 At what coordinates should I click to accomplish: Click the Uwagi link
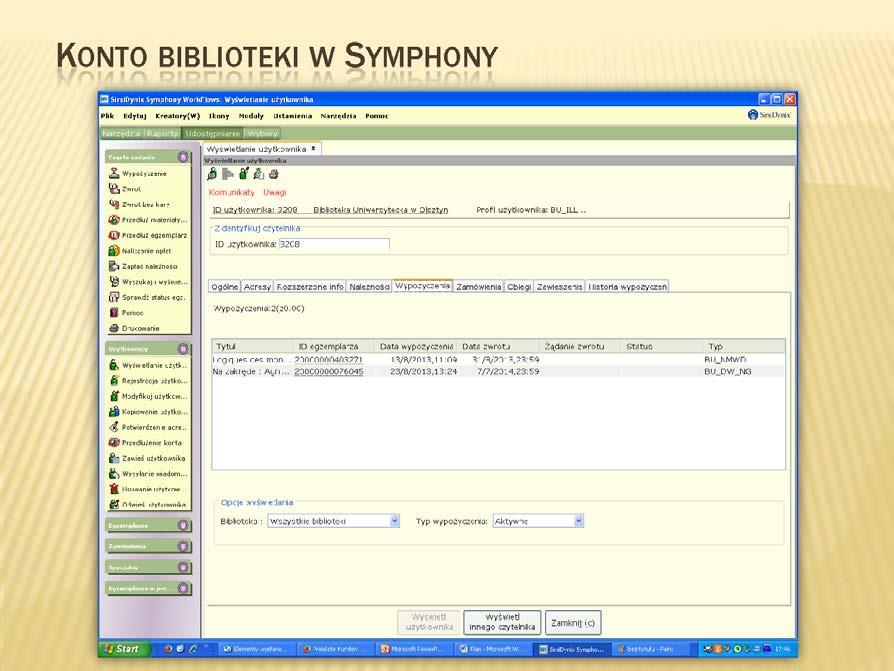[275, 193]
